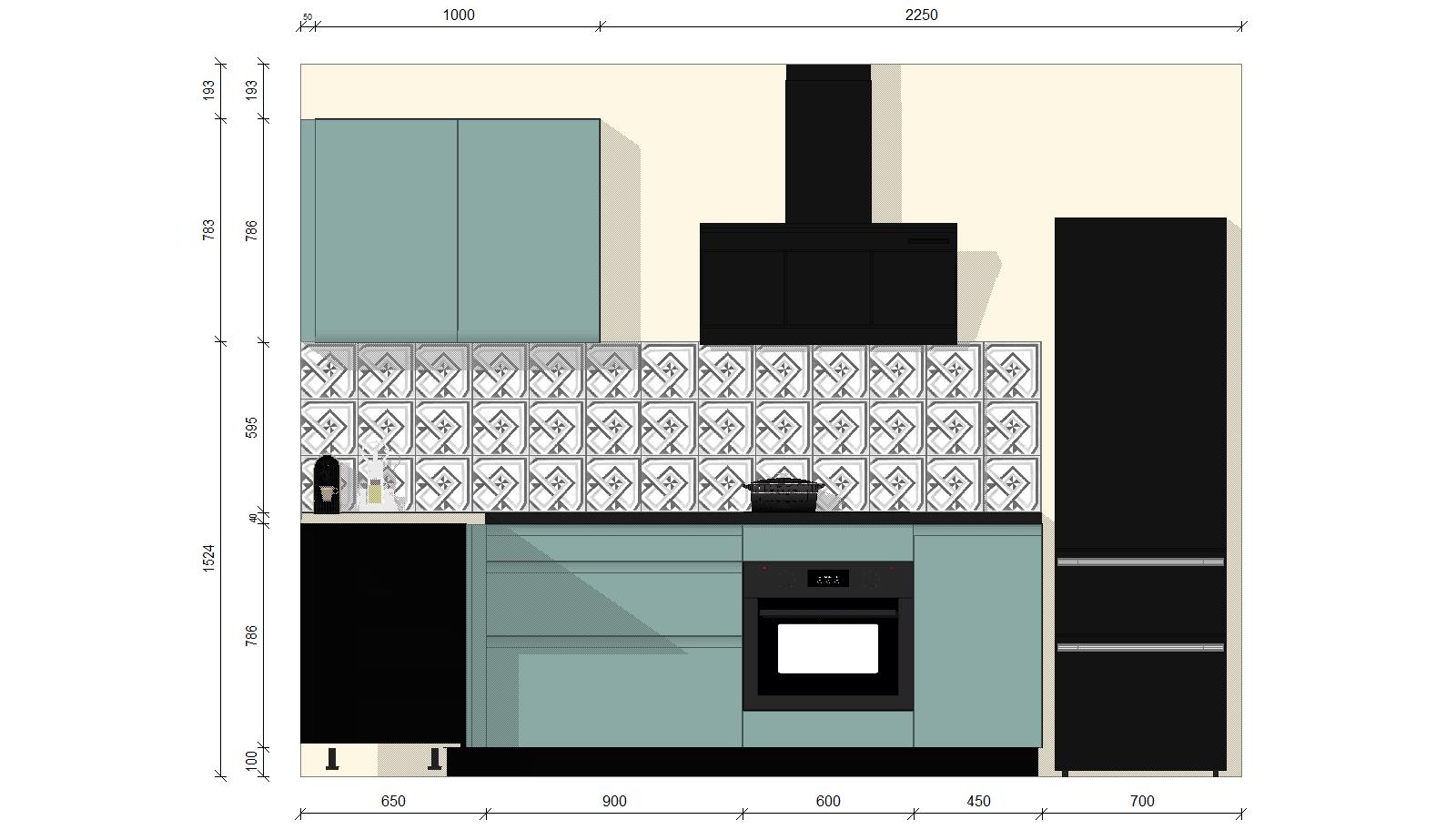Click the black coffee machine on the countertop
Screen dimensions: 1456x840
pos(326,484)
